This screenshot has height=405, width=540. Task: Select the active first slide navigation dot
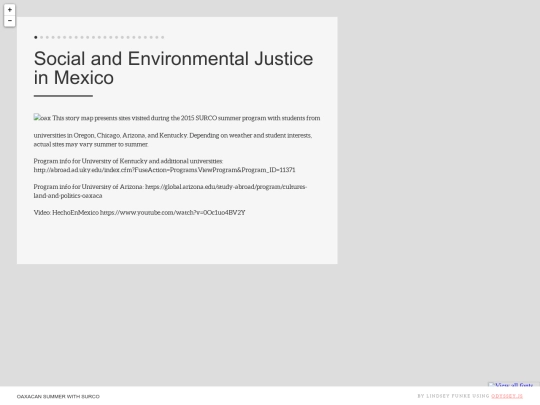(36, 37)
